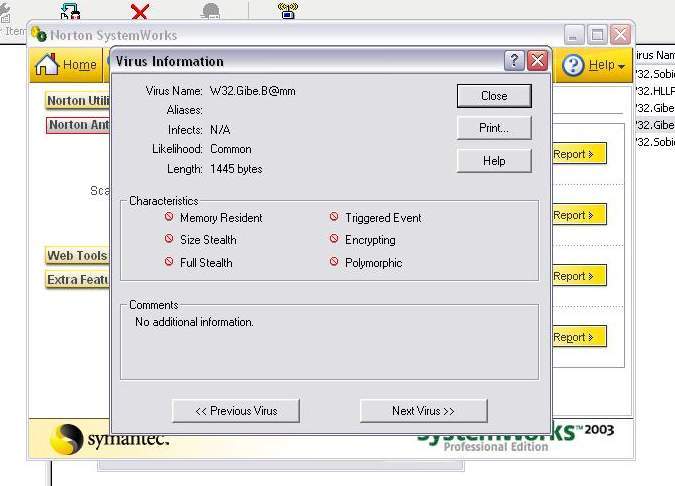Click the 'Virus Name' column header in background list
The width and height of the screenshot is (675, 486).
pos(655,55)
